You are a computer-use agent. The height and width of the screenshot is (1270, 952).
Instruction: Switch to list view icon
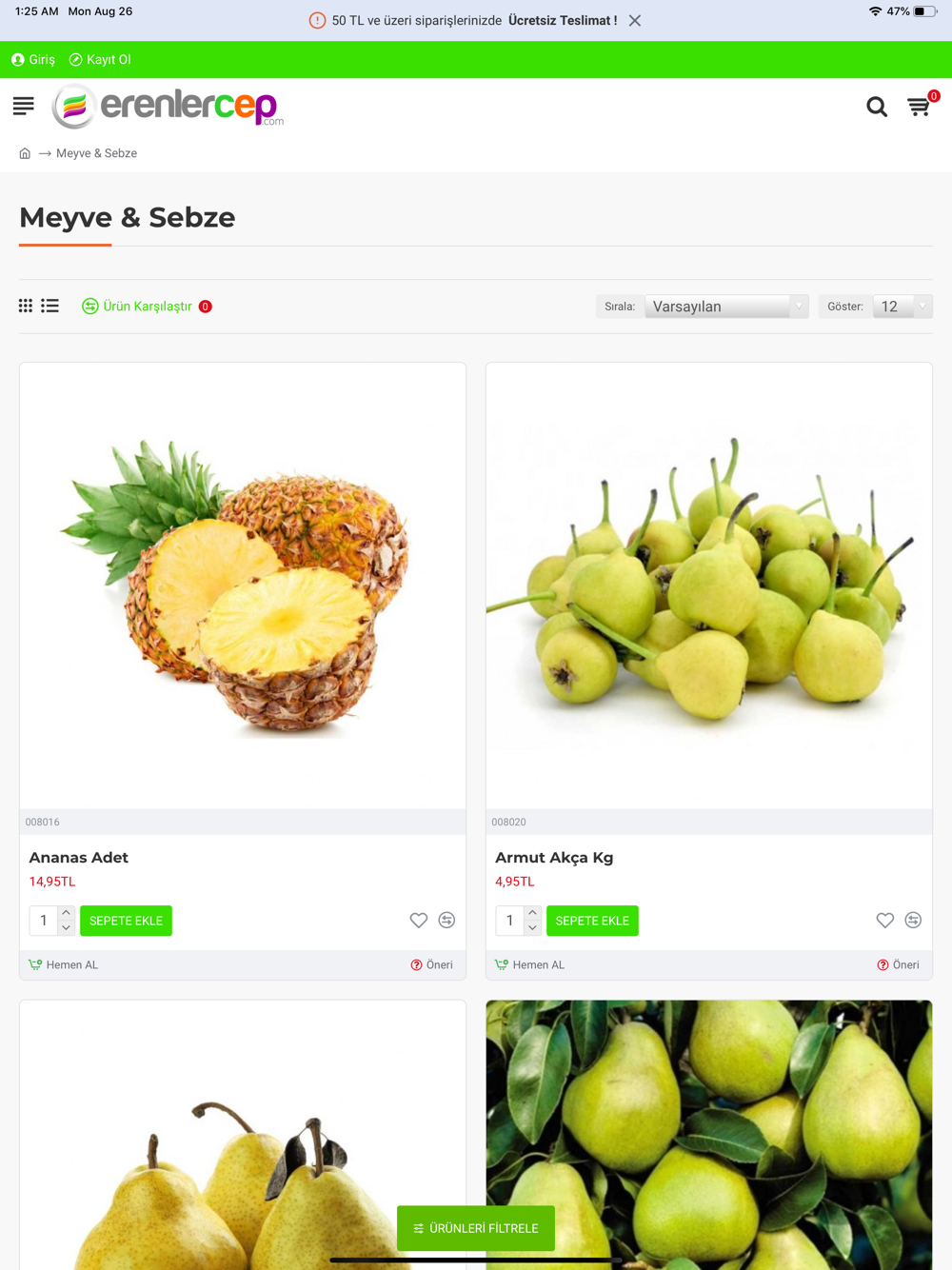[x=50, y=306]
